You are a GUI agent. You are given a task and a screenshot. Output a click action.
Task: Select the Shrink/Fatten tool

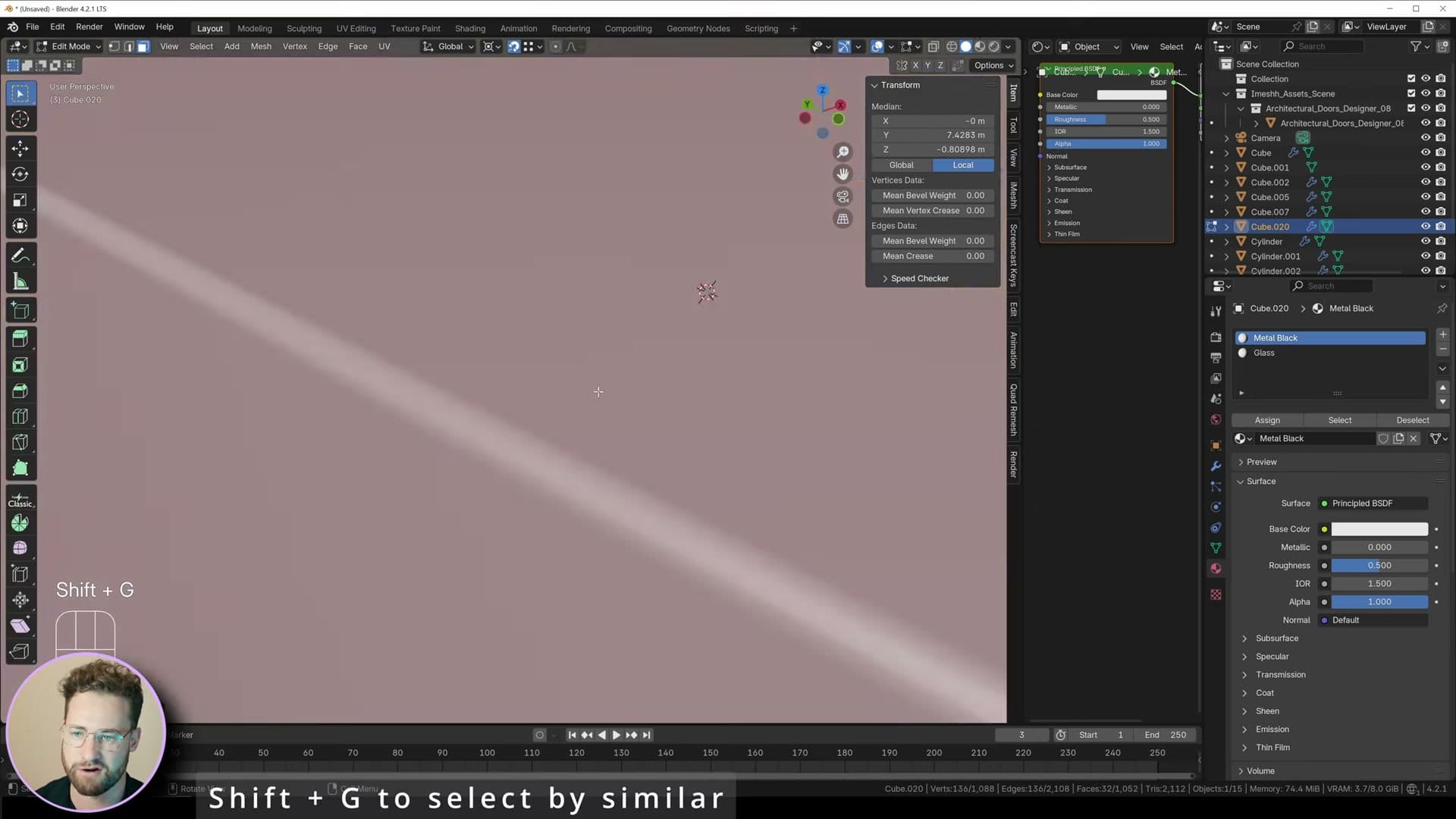(20, 600)
